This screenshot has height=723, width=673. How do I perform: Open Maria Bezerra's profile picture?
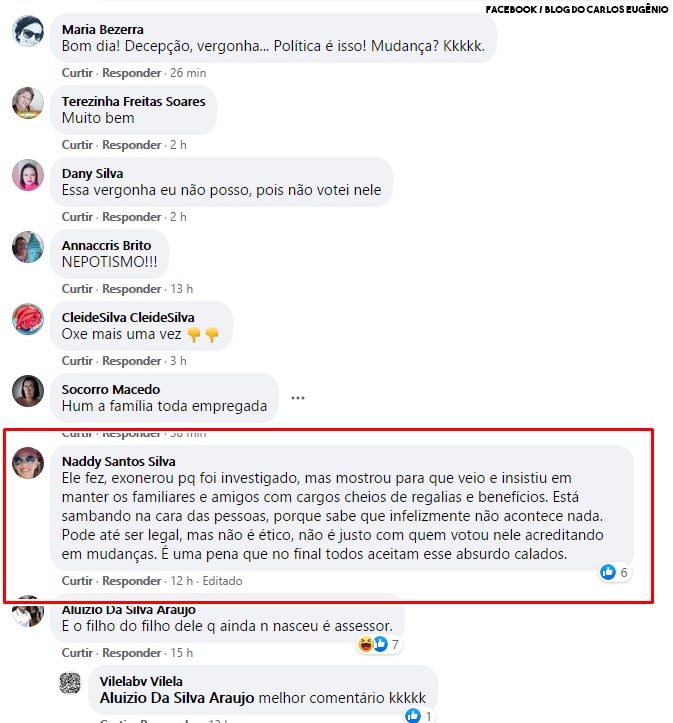coord(28,31)
